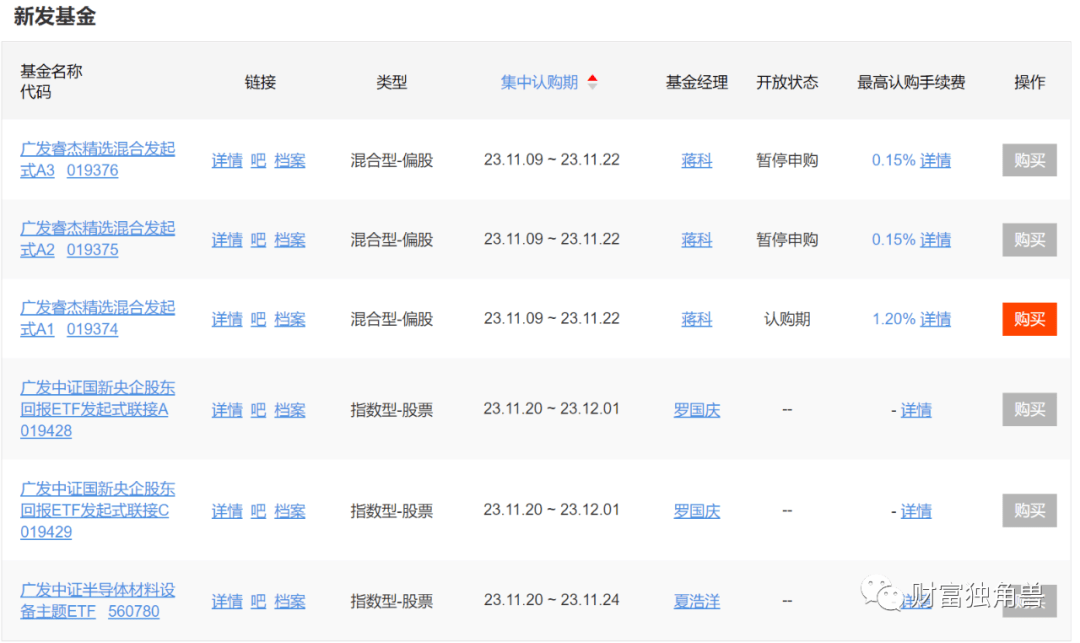Click the orange 购买 button for fund 019374
This screenshot has width=1080, height=643.
tap(1029, 319)
